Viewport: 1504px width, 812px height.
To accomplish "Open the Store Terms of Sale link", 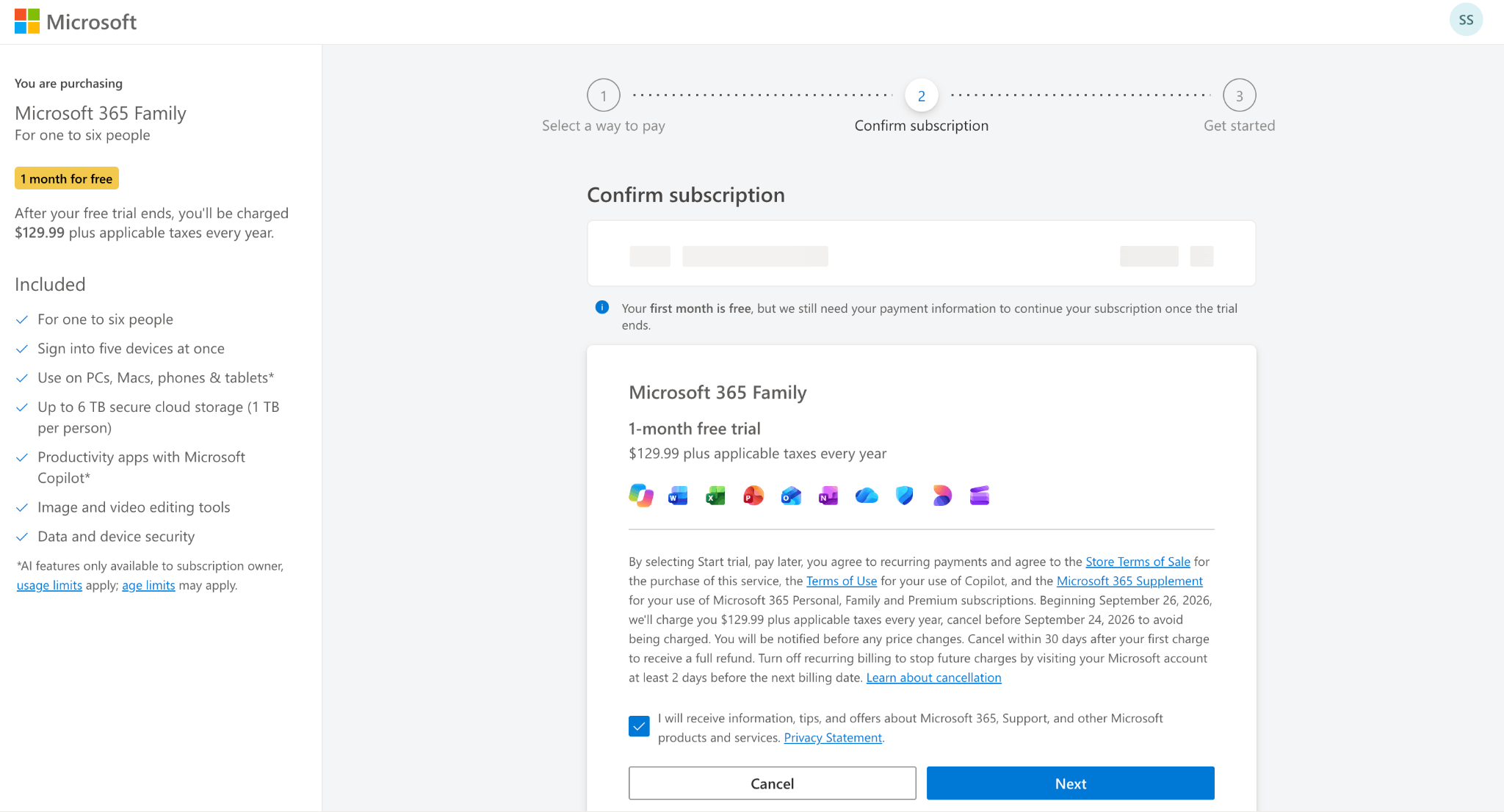I will coord(1138,562).
